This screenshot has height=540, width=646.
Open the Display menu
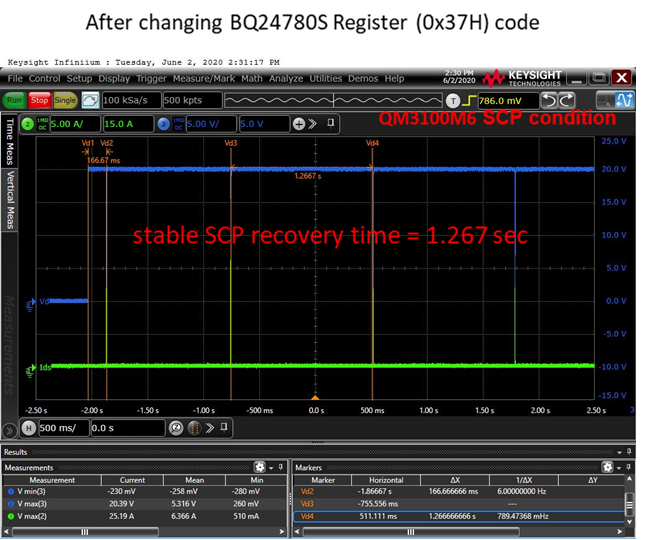pos(114,78)
